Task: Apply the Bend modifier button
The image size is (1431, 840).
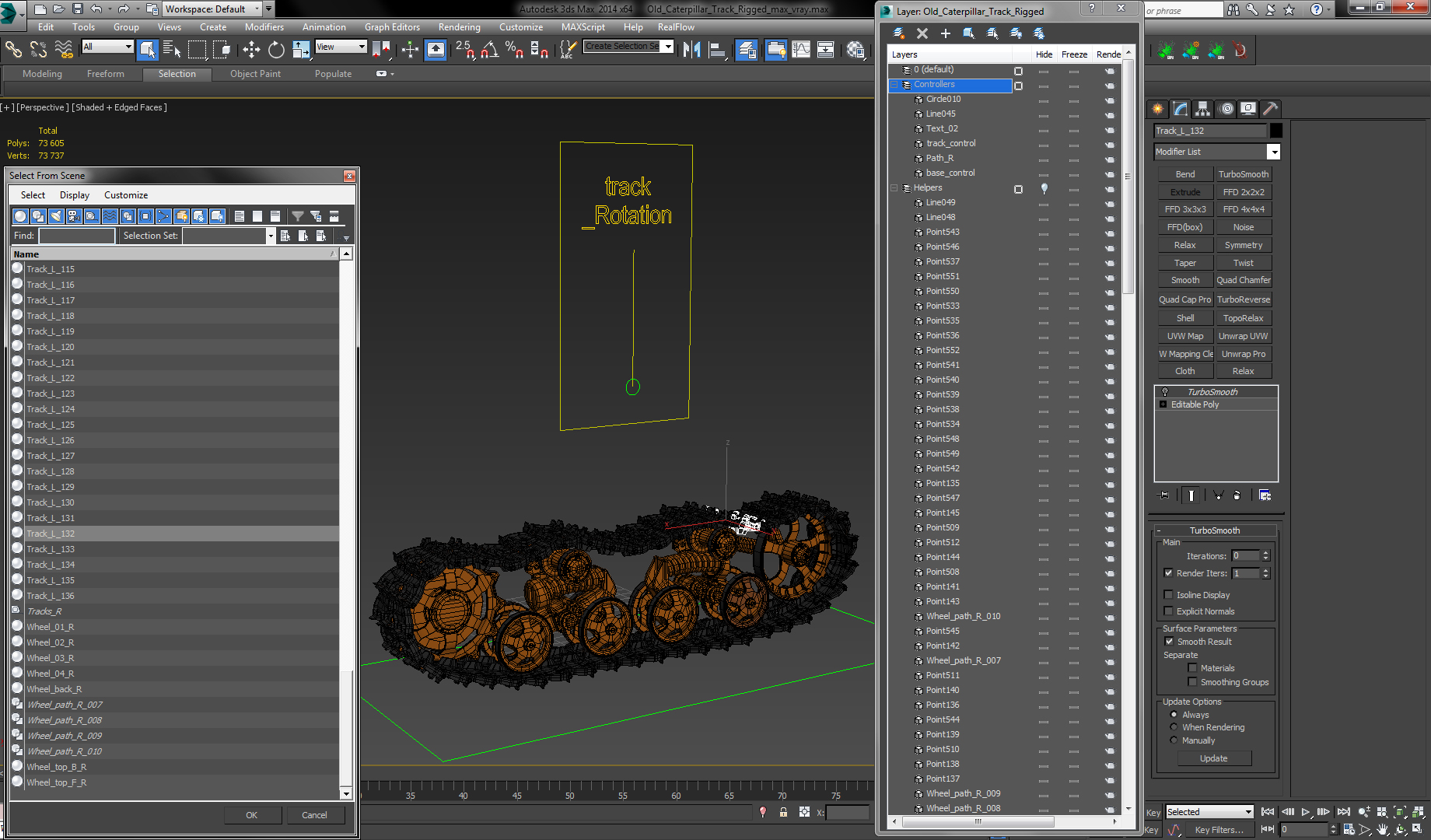Action: 1184,174
